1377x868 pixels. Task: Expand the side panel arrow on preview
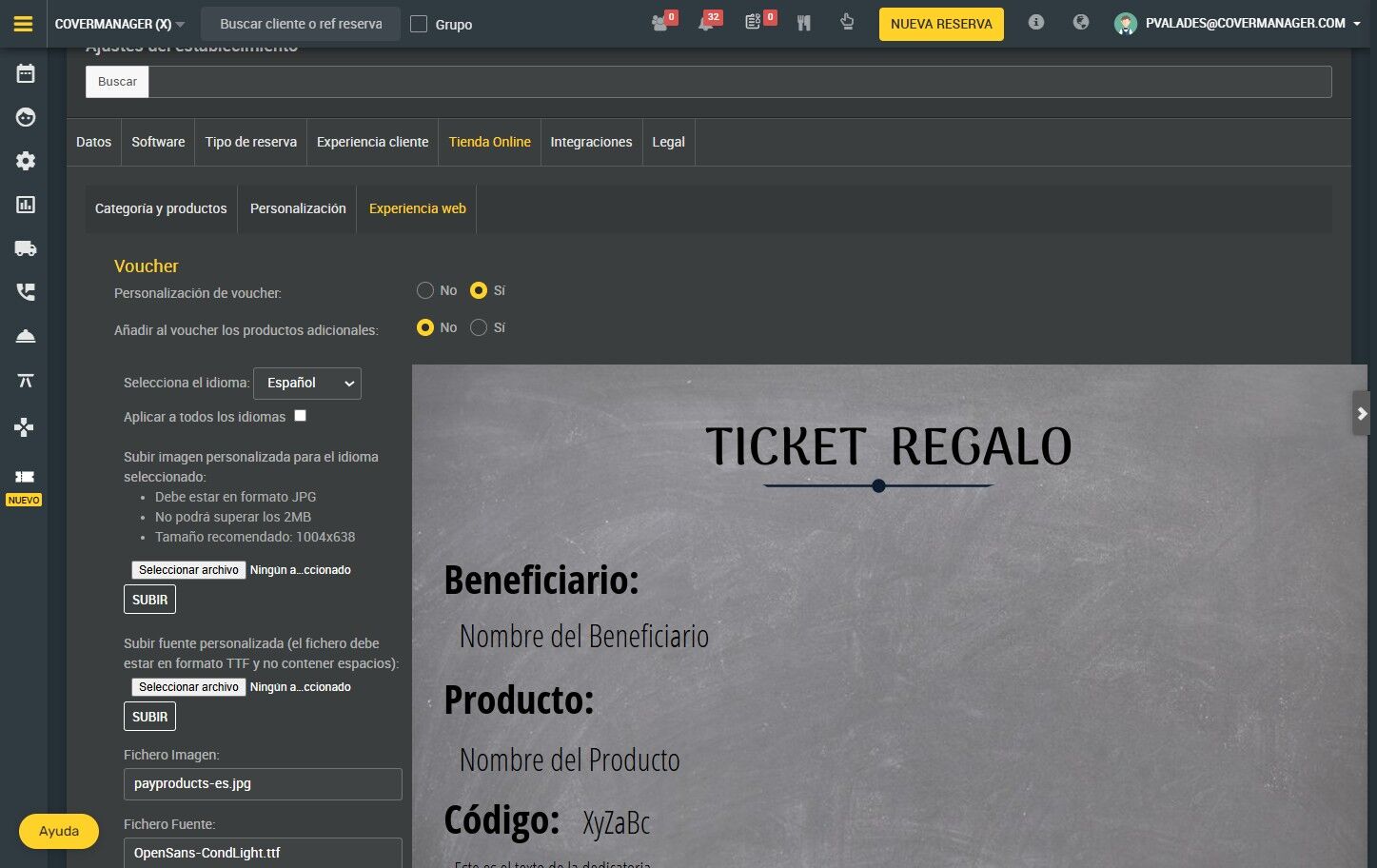point(1362,413)
